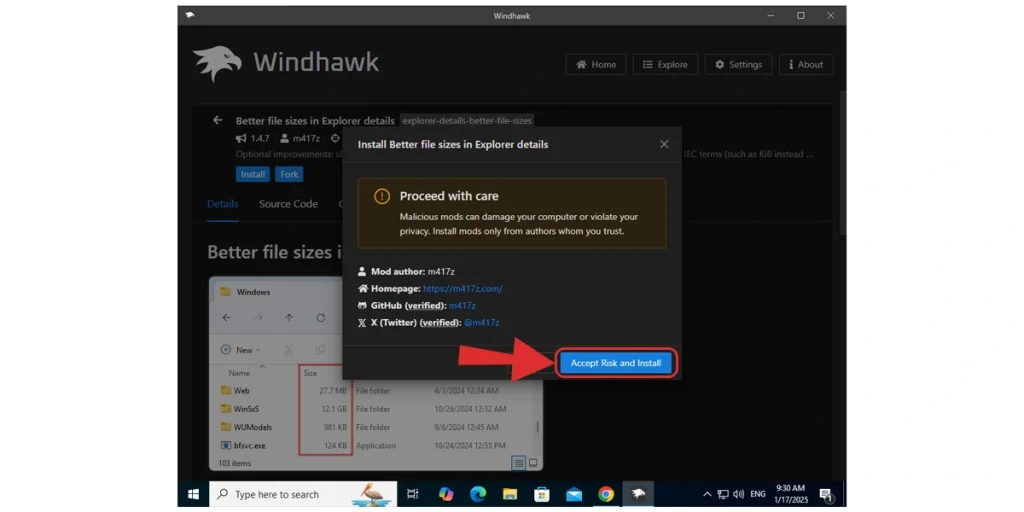Click the ENG language indicator
The width and height of the screenshot is (1024, 512).
758,494
